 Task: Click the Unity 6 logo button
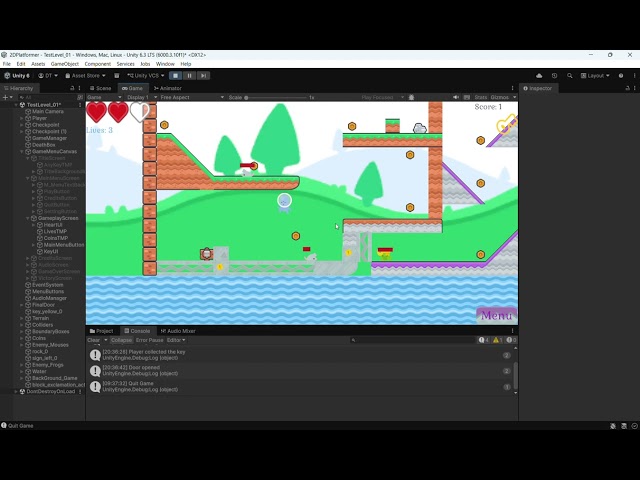pyautogui.click(x=17, y=76)
